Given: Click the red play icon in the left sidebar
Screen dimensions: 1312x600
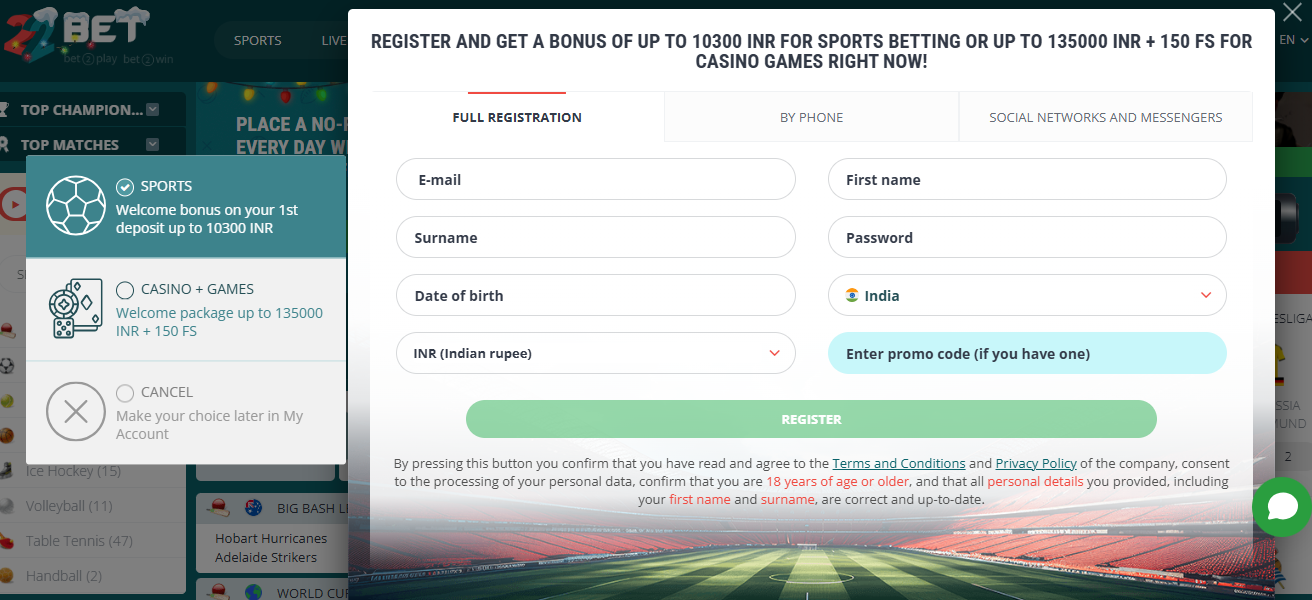Looking at the screenshot, I should tap(13, 203).
